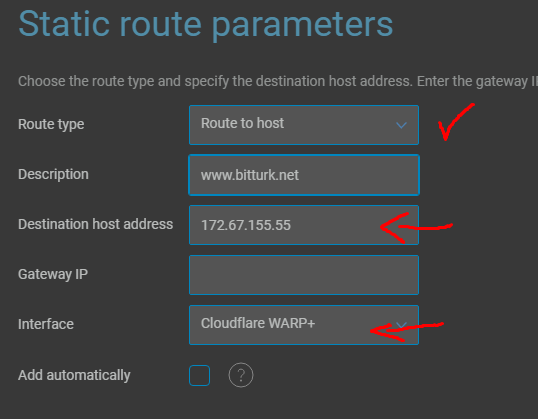Screen dimensions: 538x419
Task: Click the Description label
Action: coord(53,174)
